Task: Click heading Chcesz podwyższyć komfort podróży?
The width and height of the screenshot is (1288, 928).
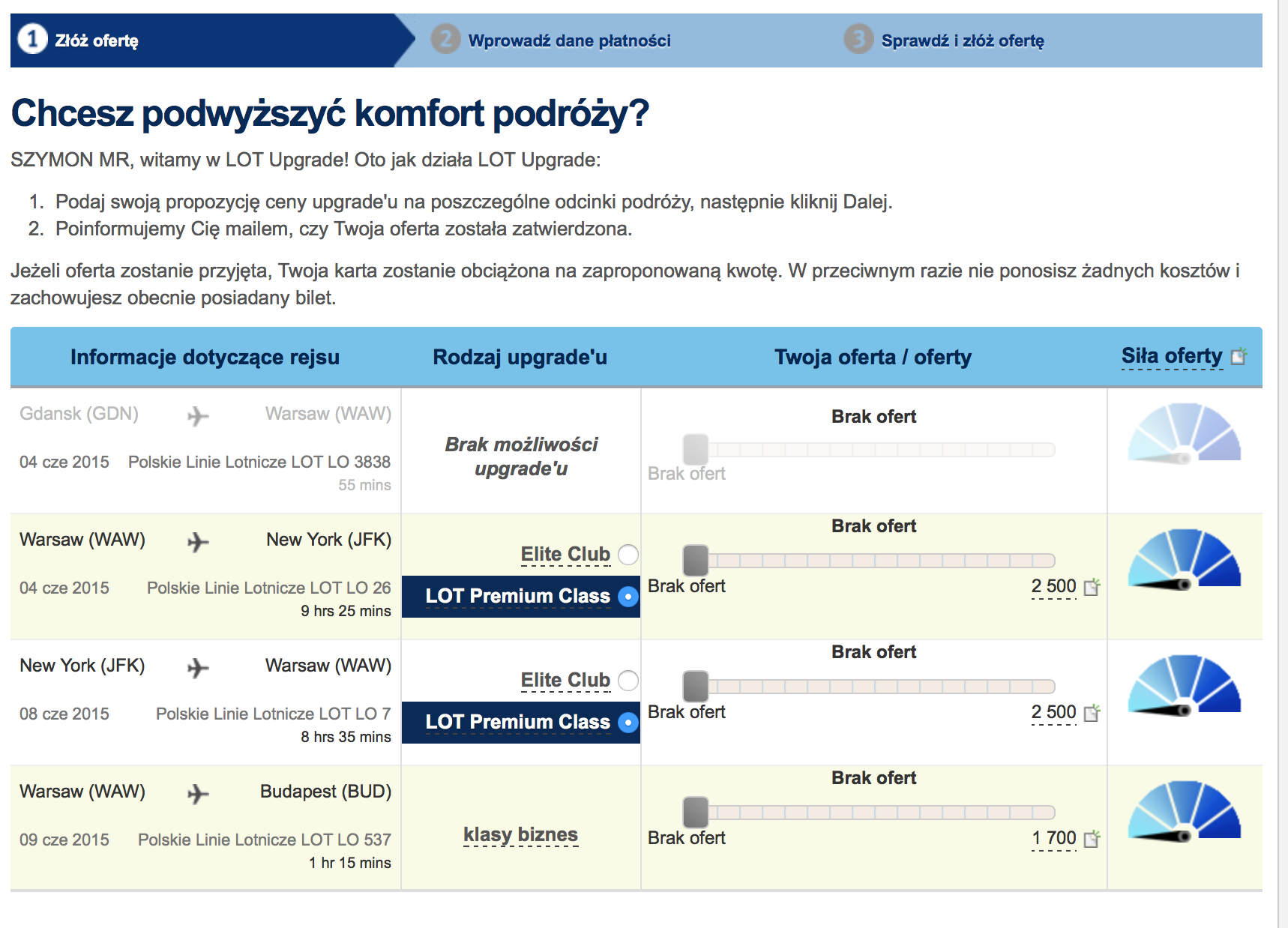Action: pyautogui.click(x=330, y=113)
